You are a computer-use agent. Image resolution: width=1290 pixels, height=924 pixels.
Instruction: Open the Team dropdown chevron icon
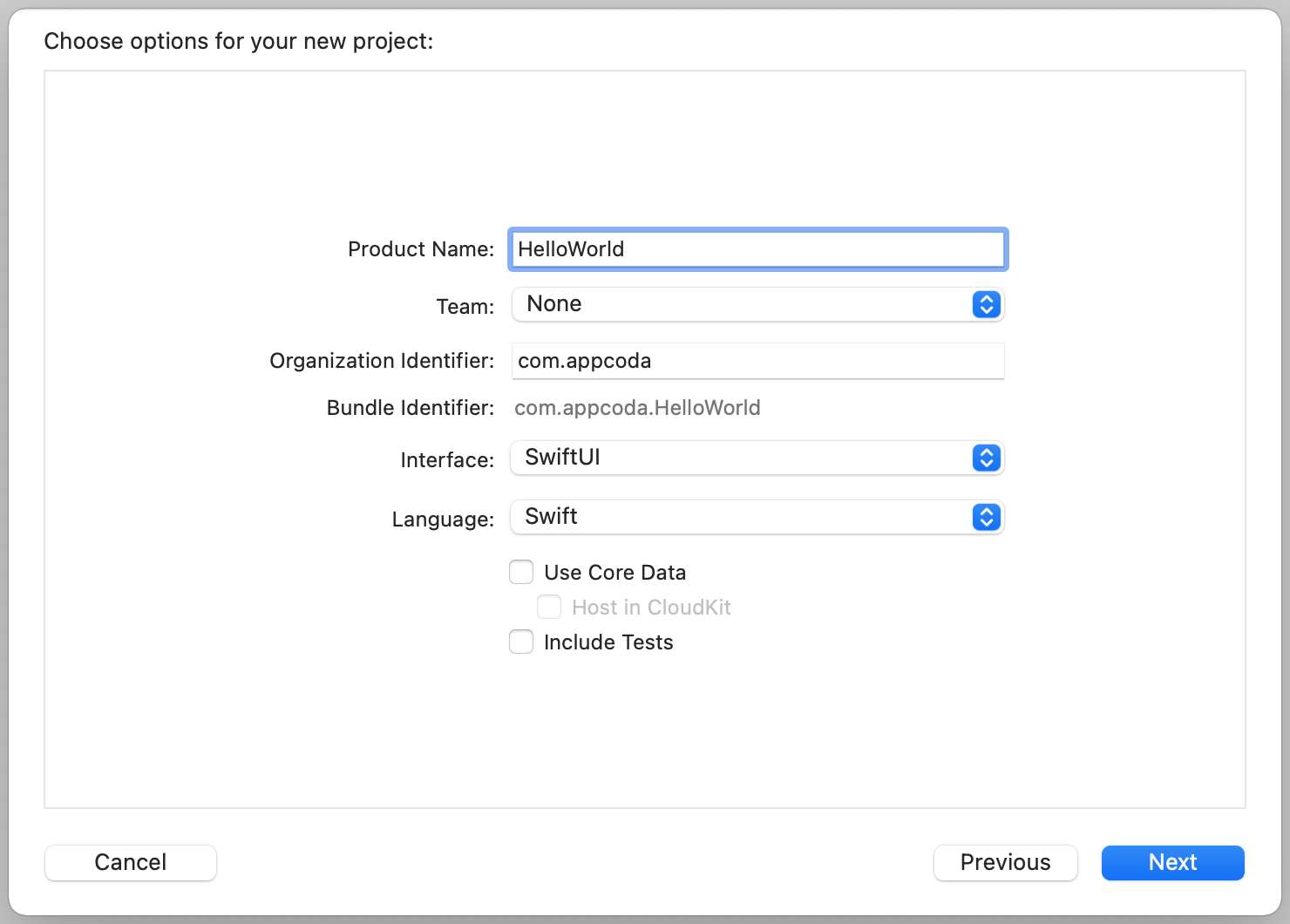pyautogui.click(x=986, y=304)
